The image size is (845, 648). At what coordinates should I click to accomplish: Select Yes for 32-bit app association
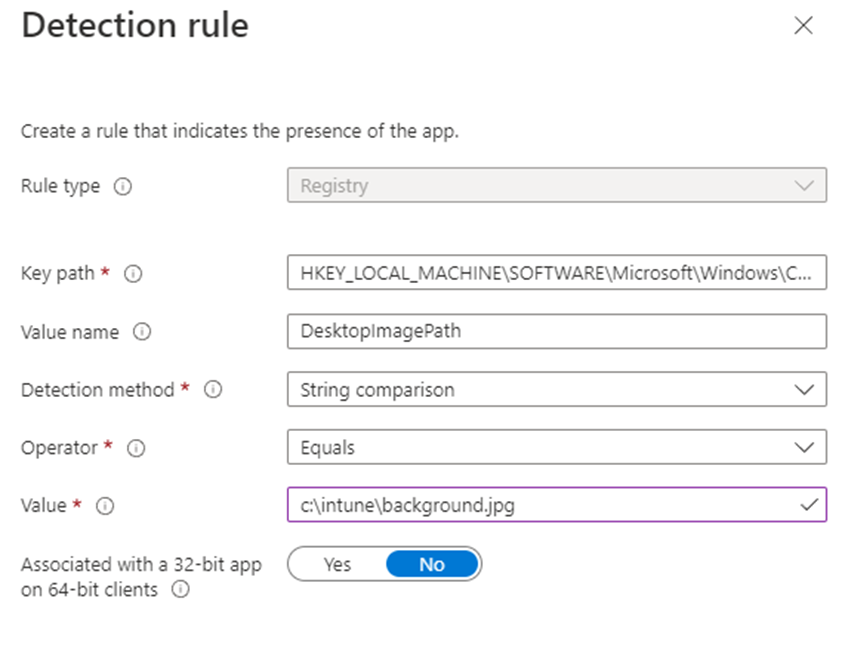click(x=337, y=564)
